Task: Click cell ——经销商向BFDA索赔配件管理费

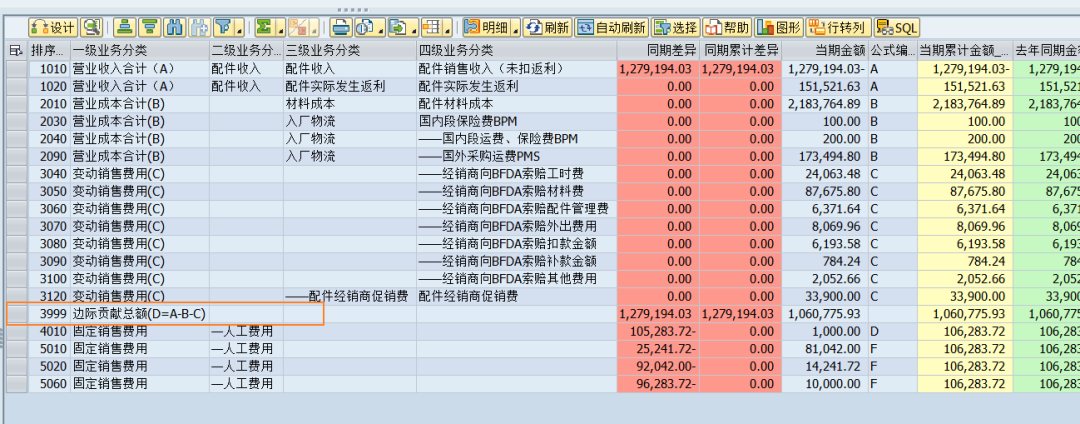Action: pyautogui.click(x=517, y=209)
